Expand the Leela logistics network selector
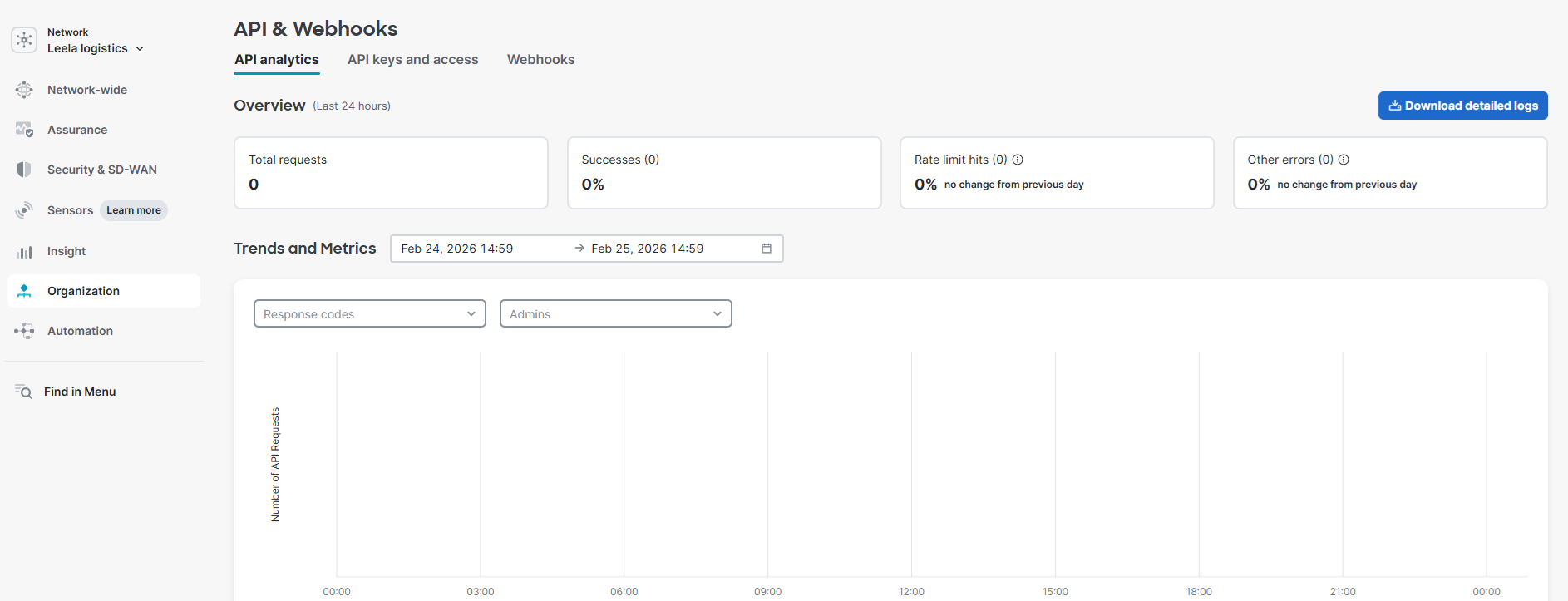Screen dimensions: 1568x601 [x=96, y=48]
